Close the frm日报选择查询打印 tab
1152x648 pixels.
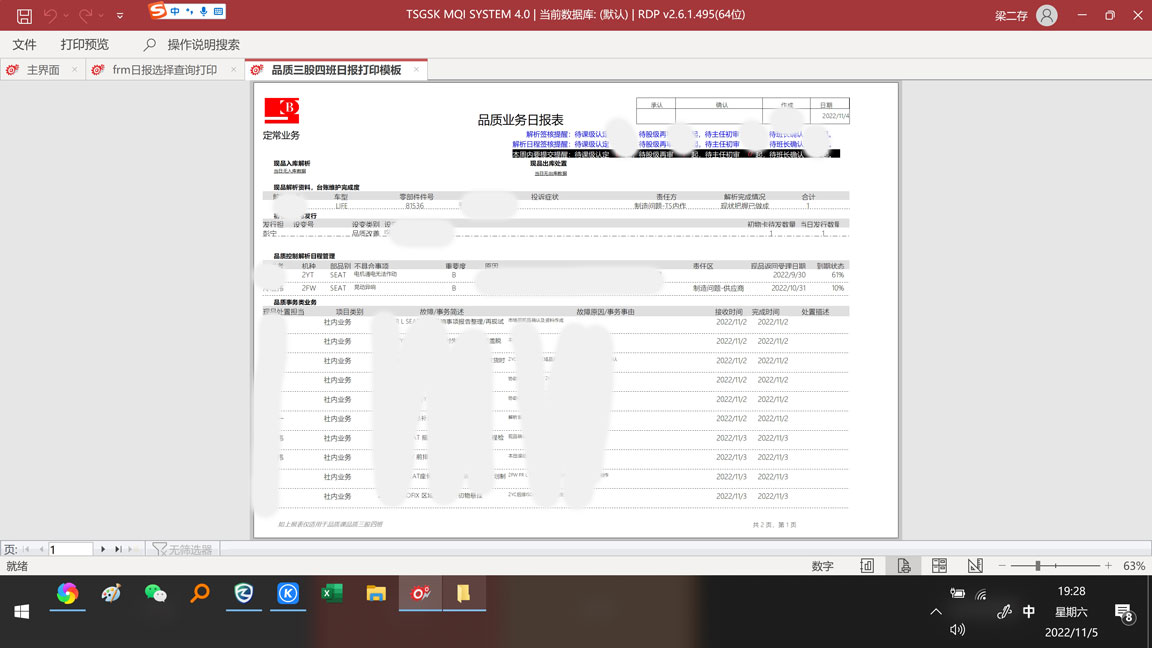[x=234, y=70]
